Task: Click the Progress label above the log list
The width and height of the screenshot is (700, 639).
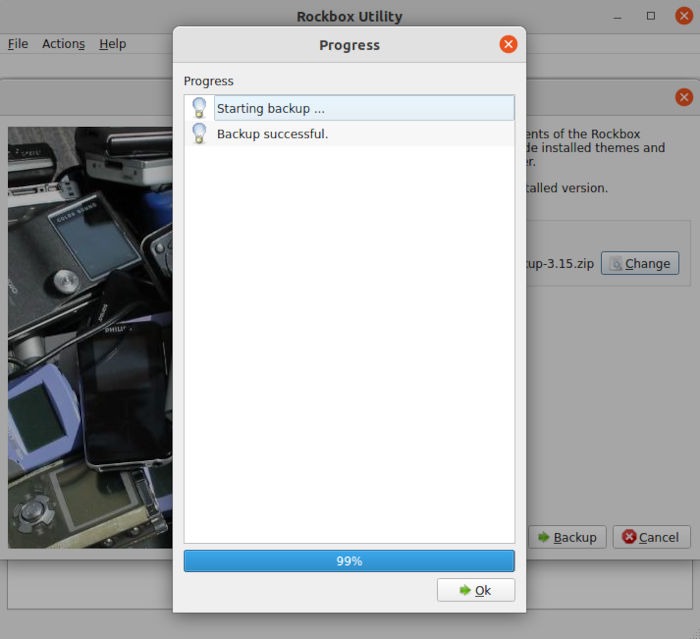Action: (208, 81)
